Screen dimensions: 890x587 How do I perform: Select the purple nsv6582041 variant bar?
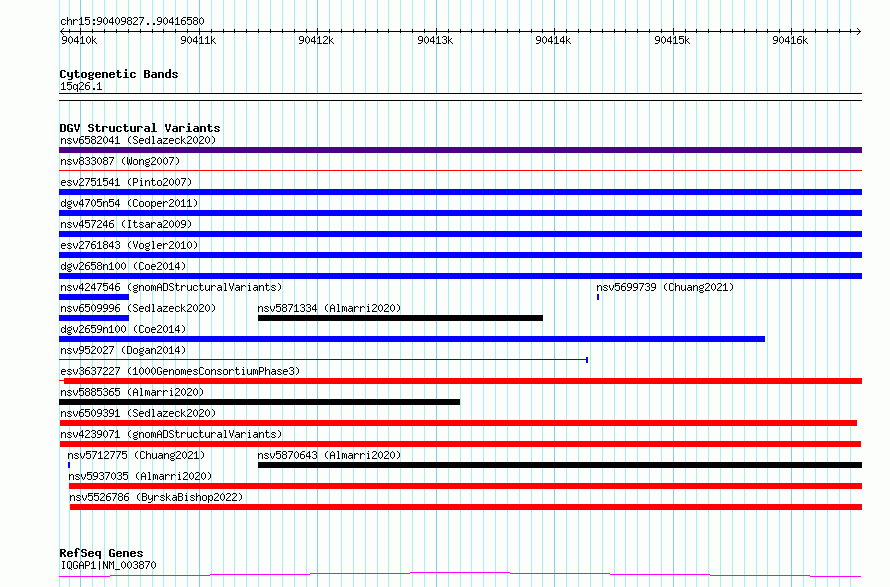point(460,150)
